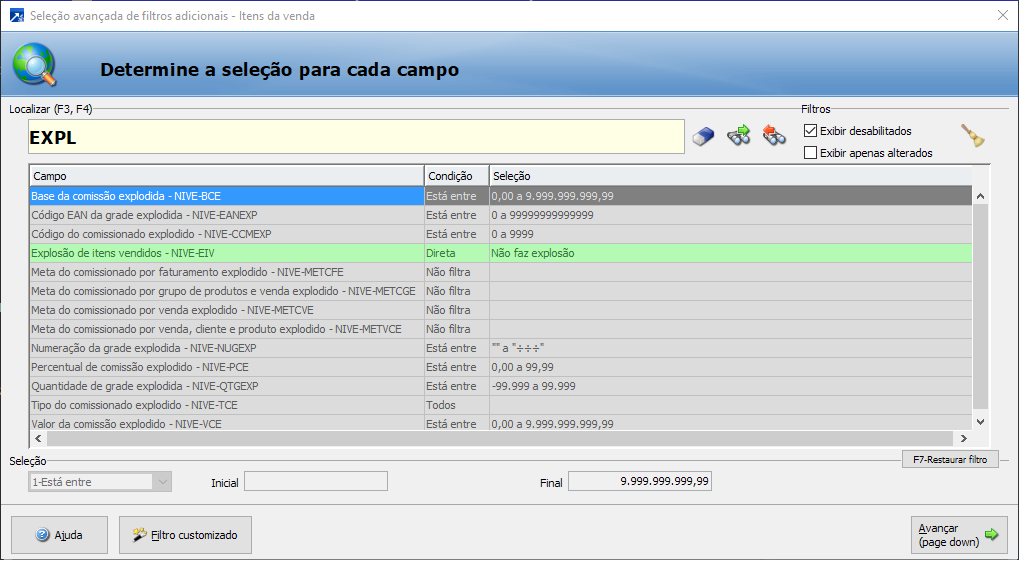This screenshot has height=567, width=1033.
Task: Select row Código do comissionado explodido
Action: point(501,234)
